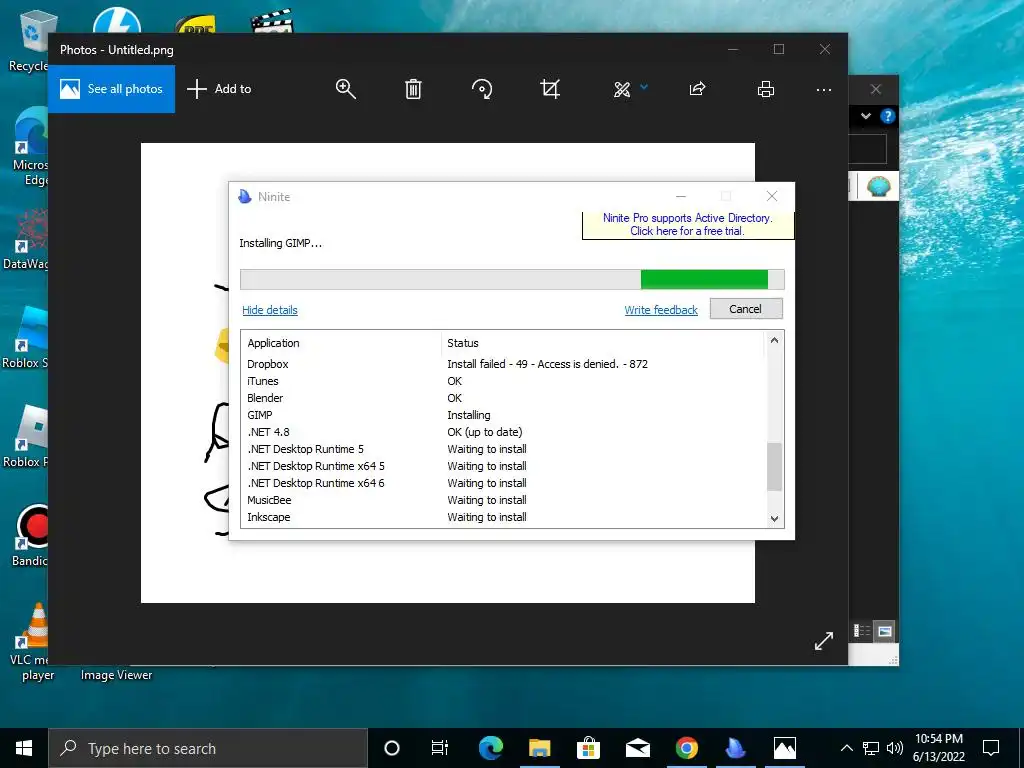Click the details view icon in background window
The image size is (1024, 768).
click(862, 631)
